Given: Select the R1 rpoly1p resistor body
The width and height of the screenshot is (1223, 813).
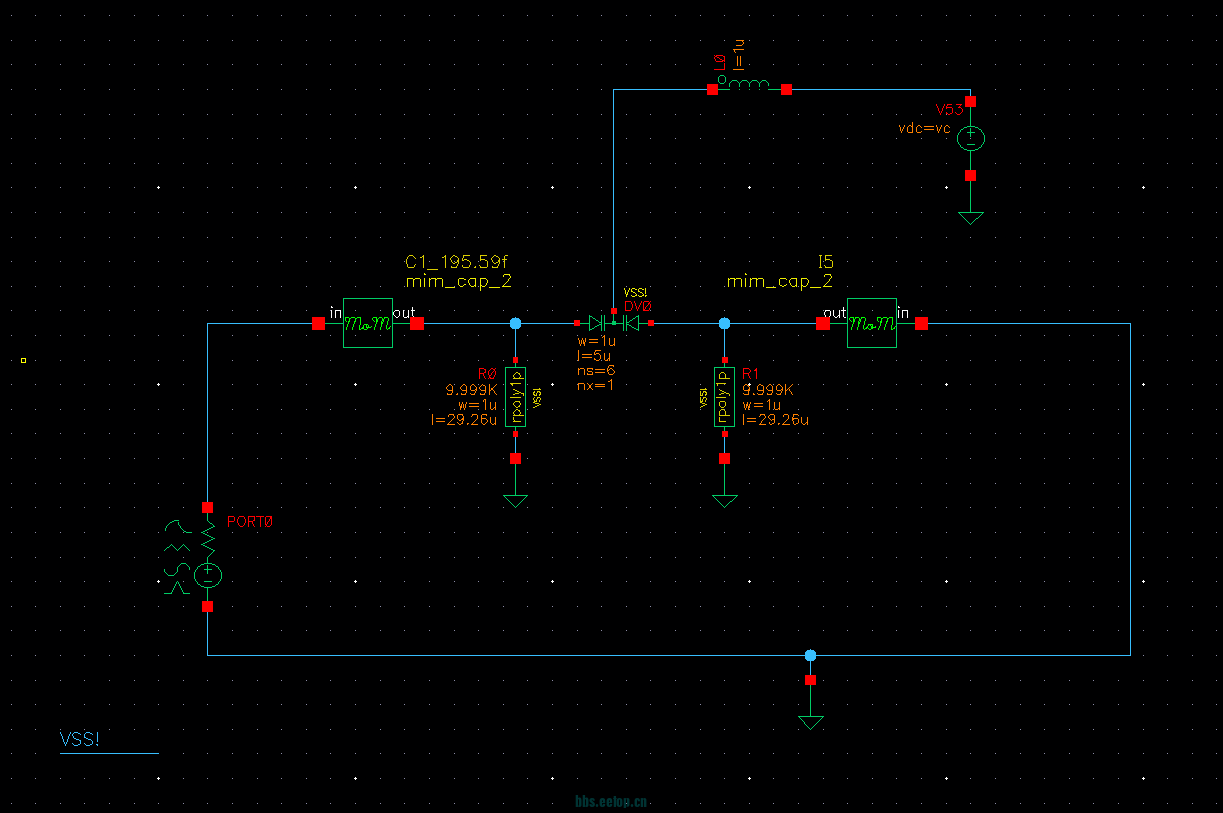Looking at the screenshot, I should [x=724, y=396].
